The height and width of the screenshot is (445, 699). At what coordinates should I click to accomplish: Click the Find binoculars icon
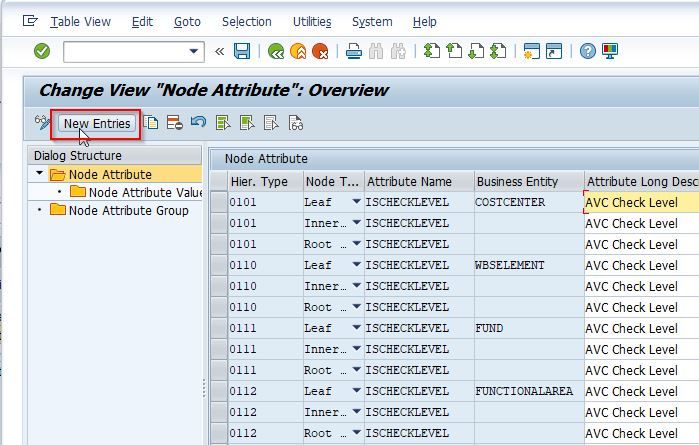point(376,51)
